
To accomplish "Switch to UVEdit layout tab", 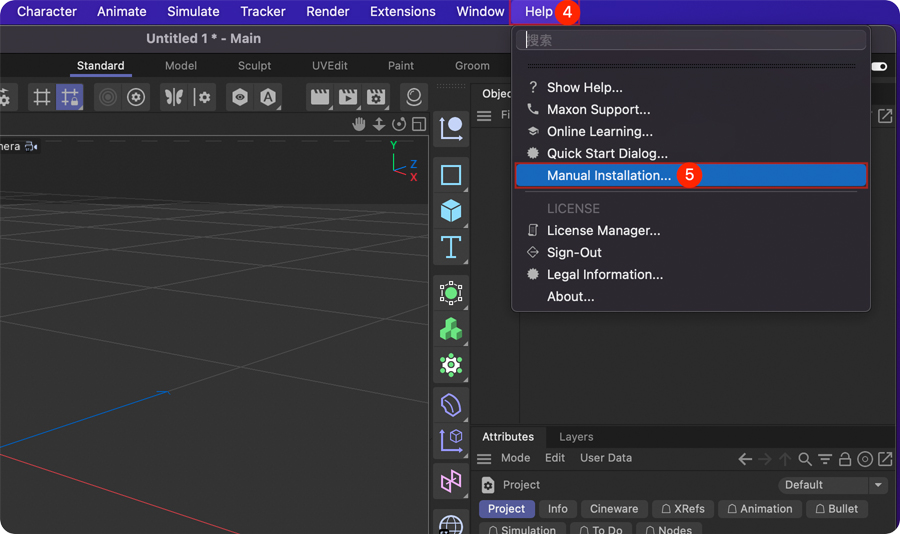I will [329, 65].
